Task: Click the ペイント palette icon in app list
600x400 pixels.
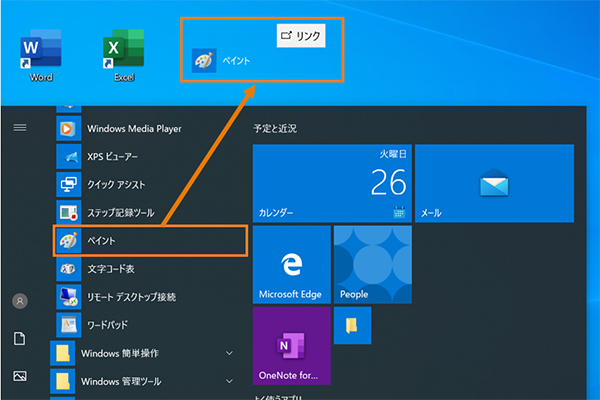Action: (x=69, y=241)
